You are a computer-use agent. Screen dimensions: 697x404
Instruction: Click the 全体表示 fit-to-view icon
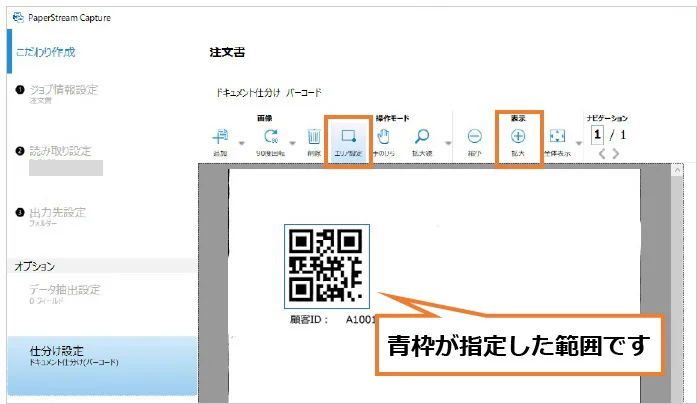pos(557,136)
